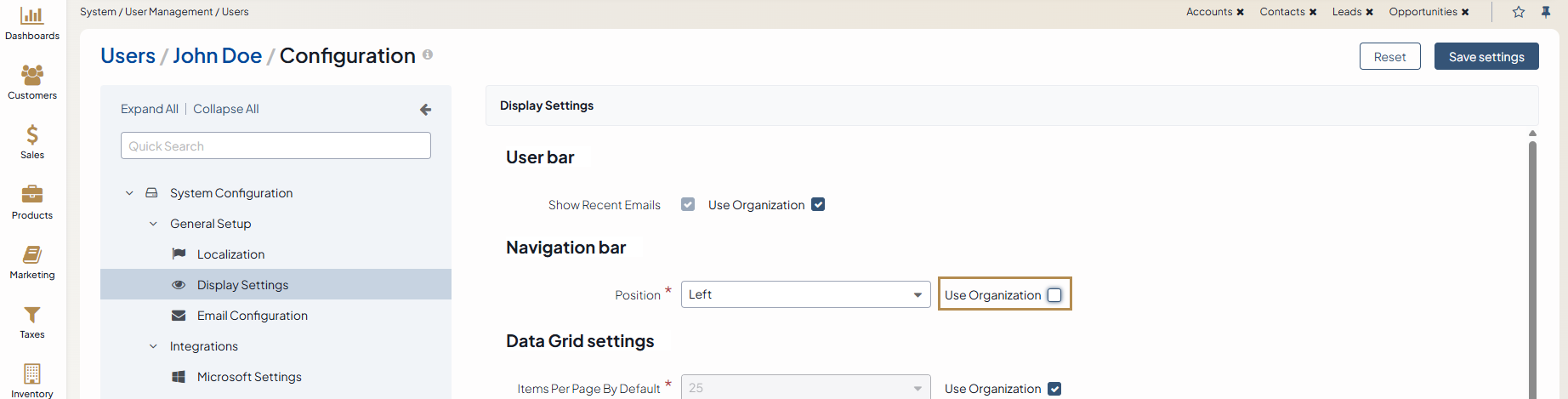
Task: Click the pin page icon
Action: point(1546,12)
